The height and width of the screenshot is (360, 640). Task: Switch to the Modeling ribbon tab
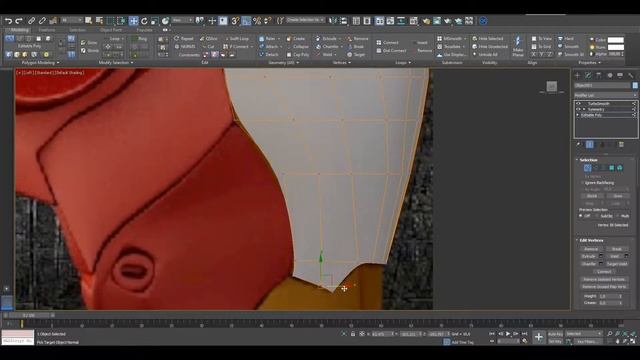(x=19, y=30)
